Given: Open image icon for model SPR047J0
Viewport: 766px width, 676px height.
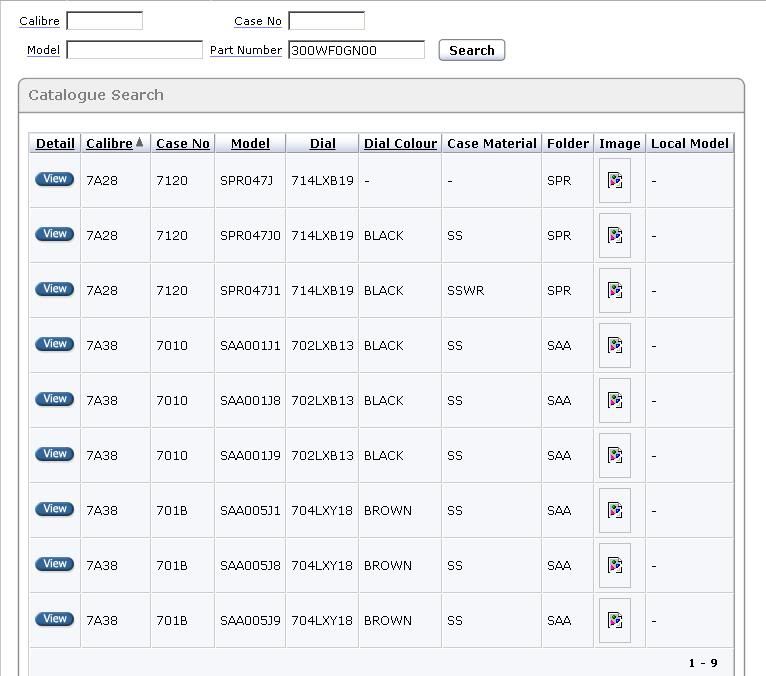Looking at the screenshot, I should click(615, 236).
